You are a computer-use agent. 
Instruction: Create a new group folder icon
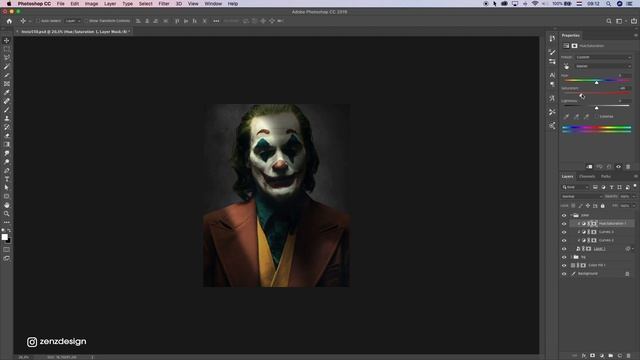611,356
